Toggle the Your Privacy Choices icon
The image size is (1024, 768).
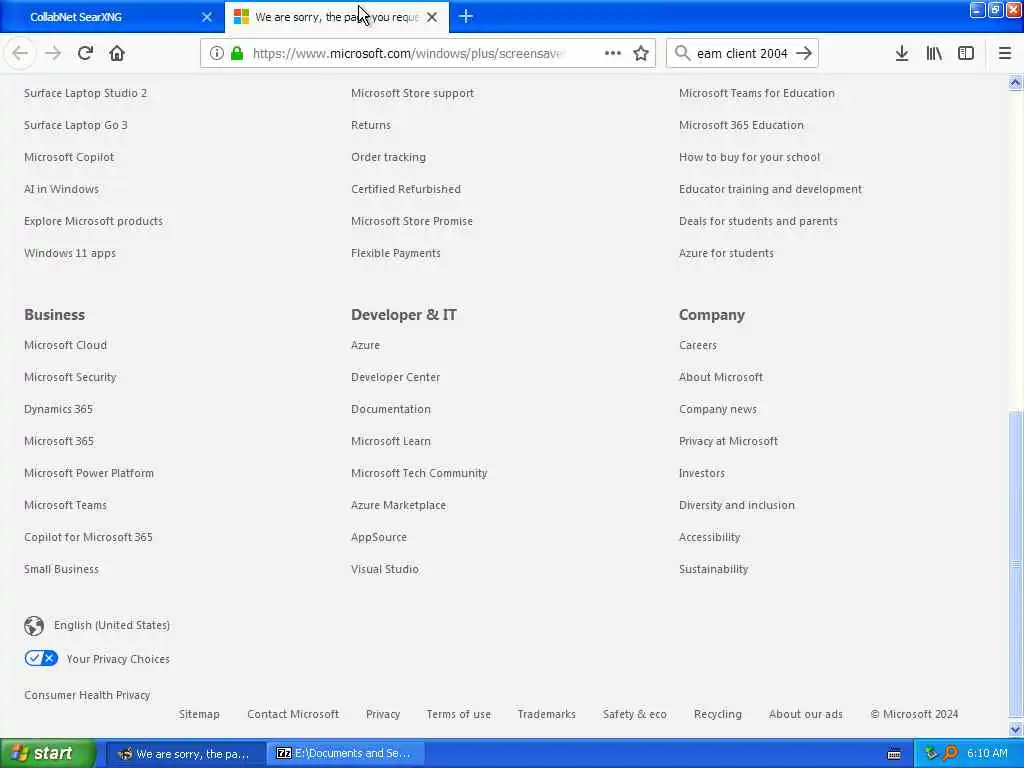coord(41,658)
